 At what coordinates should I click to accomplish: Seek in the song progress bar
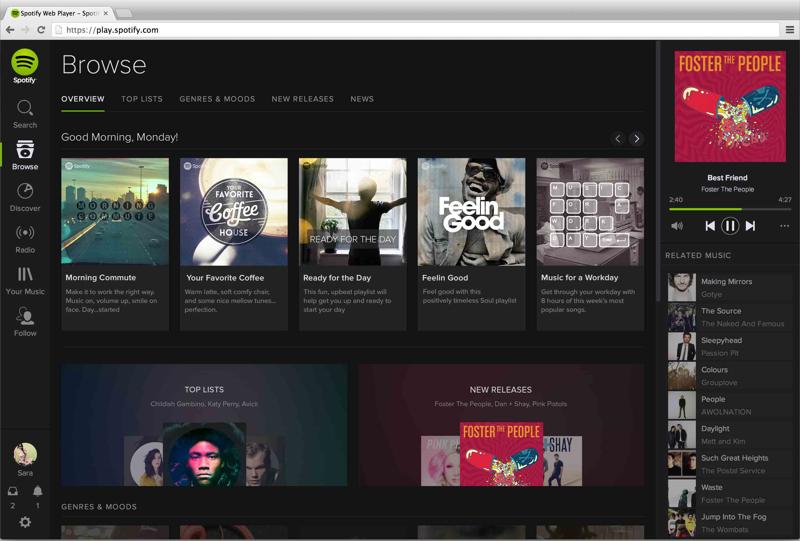[730, 209]
